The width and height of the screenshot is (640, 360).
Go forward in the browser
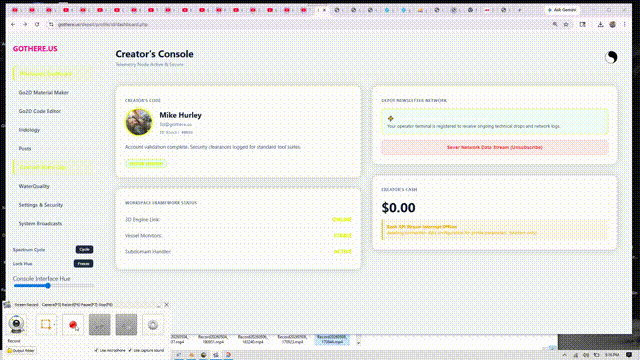pyautogui.click(x=25, y=24)
